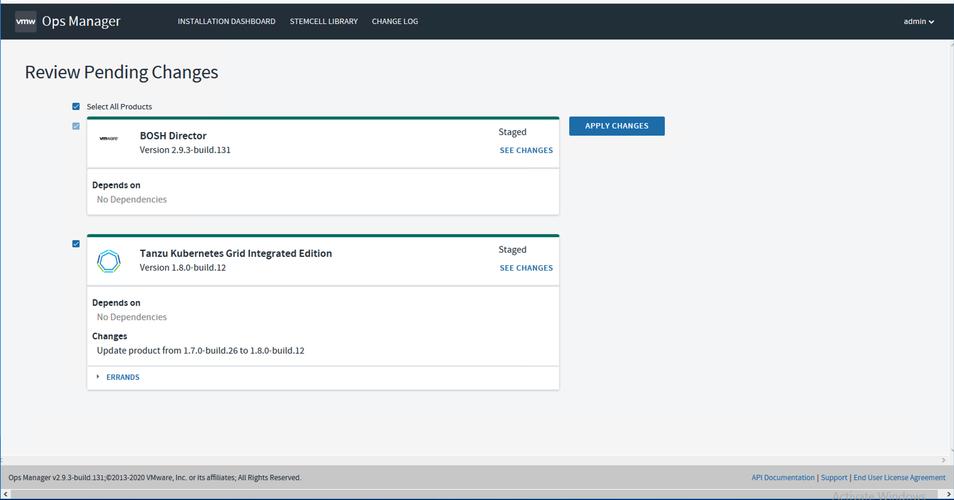Toggle the BOSH Director checkbox

click(x=76, y=126)
